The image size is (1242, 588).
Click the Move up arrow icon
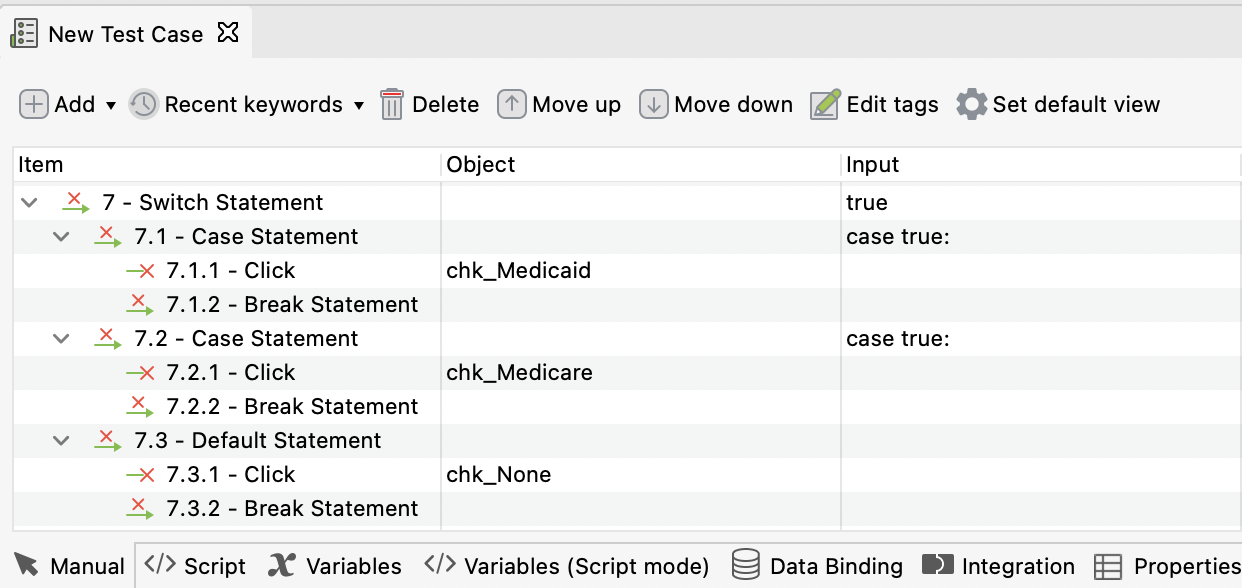(512, 104)
